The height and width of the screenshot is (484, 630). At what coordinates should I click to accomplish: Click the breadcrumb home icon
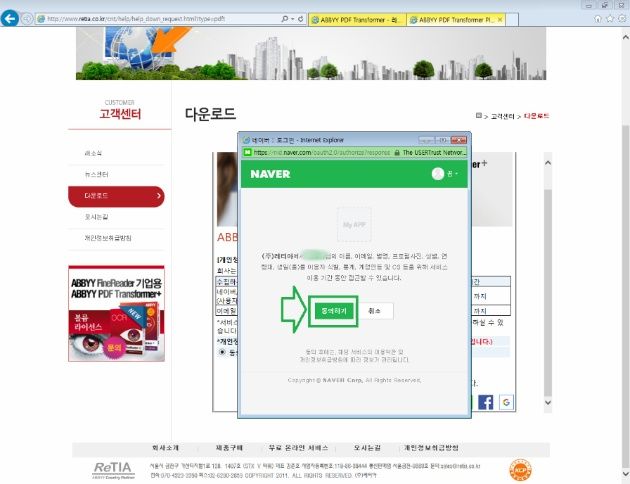(479, 116)
